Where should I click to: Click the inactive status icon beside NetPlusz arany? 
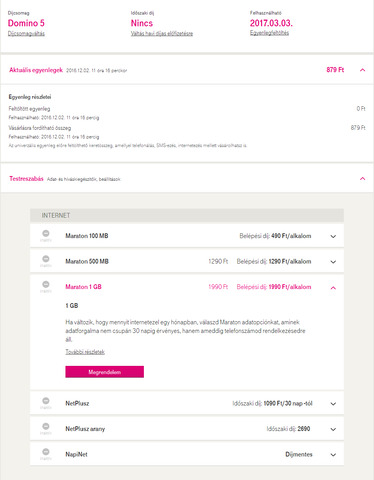[46, 426]
